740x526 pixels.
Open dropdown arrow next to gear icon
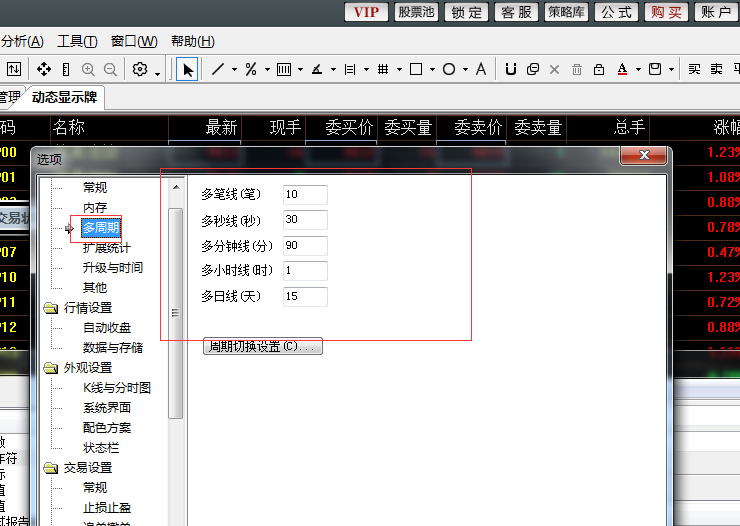click(157, 73)
